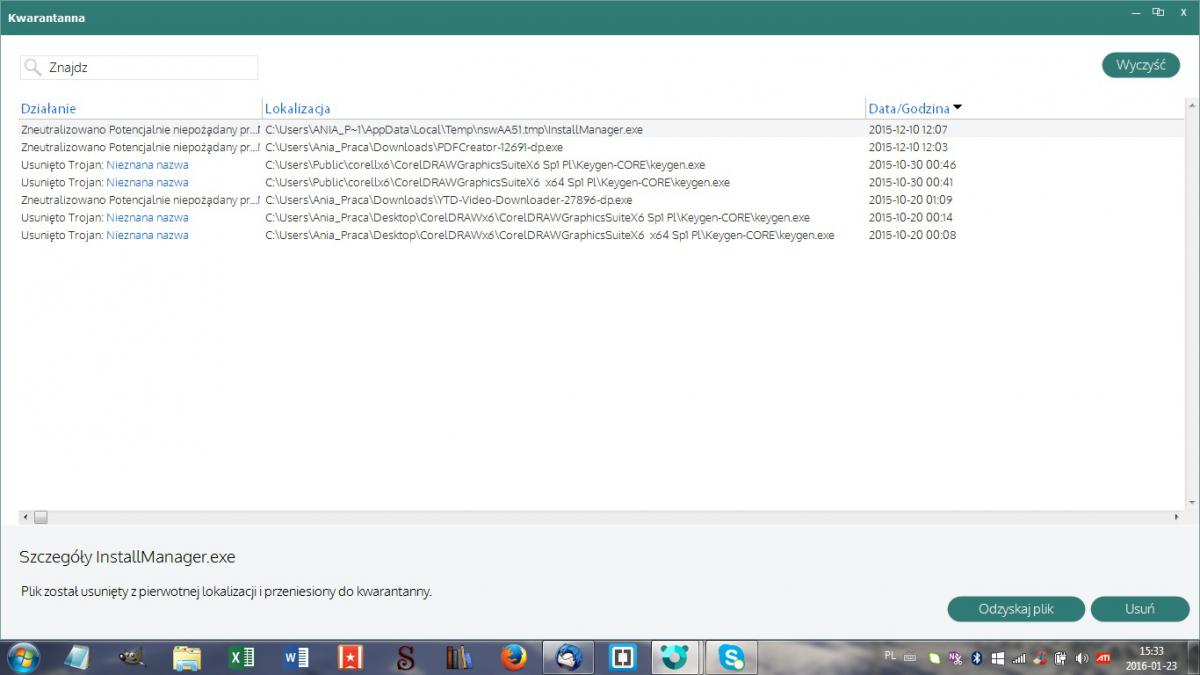This screenshot has width=1200, height=675.
Task: Click the date 2015-12-10 12:03
Action: point(908,147)
